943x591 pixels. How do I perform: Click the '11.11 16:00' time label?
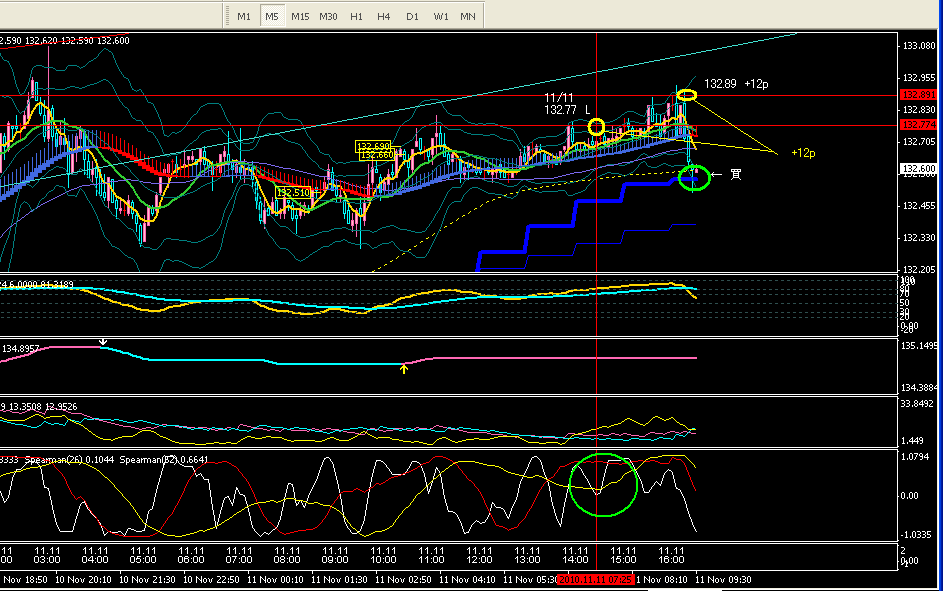pyautogui.click(x=671, y=555)
